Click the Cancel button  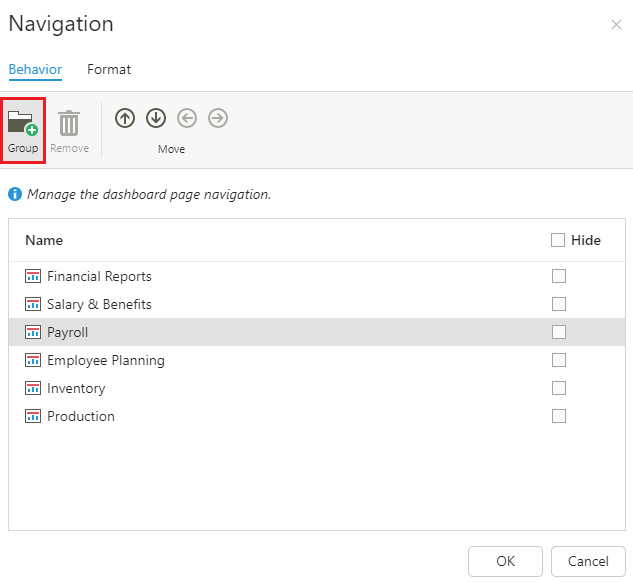(x=588, y=561)
